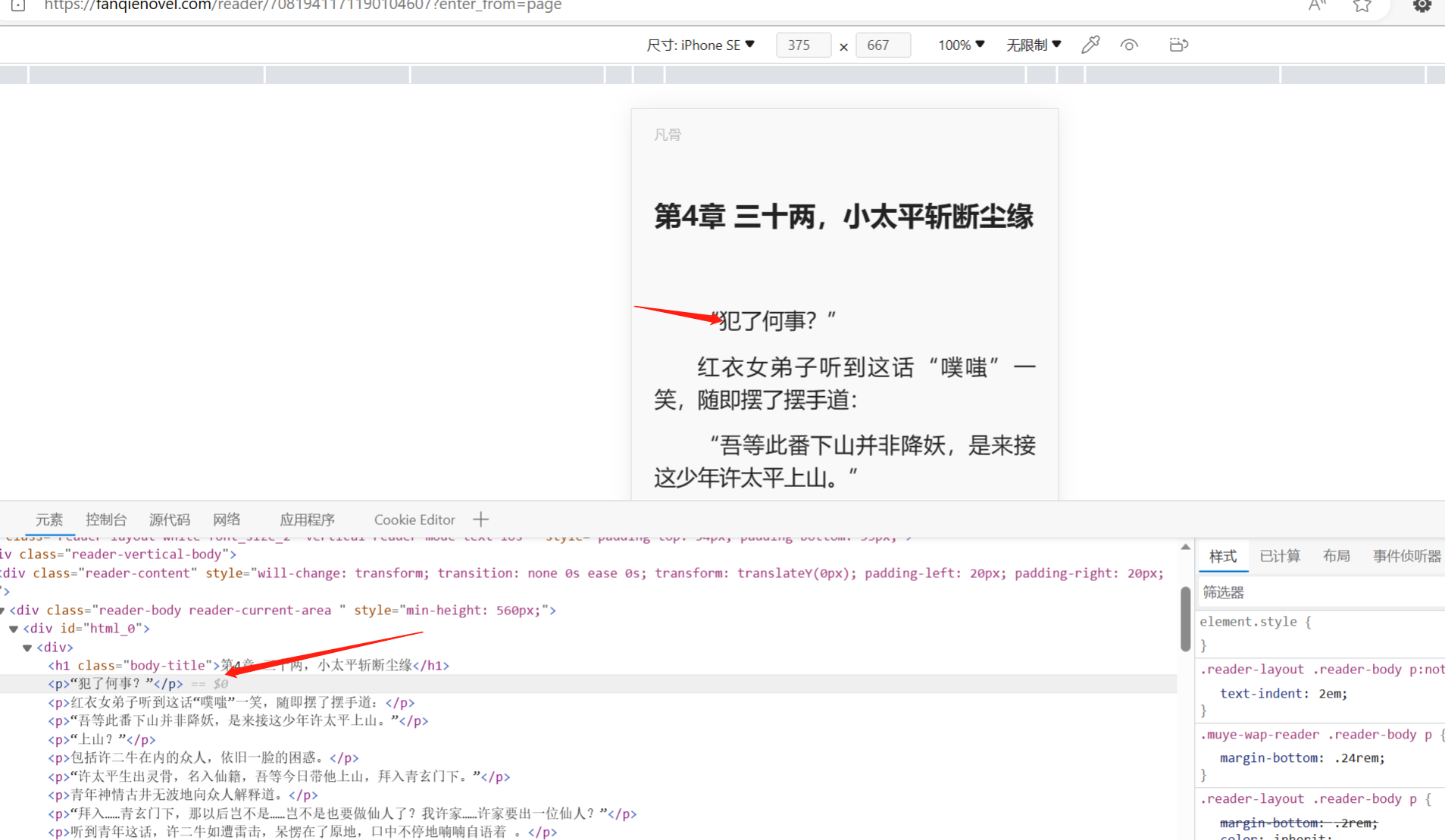This screenshot has width=1445, height=840.
Task: Open the eye-shaped vision emulation icon
Action: point(1129,45)
